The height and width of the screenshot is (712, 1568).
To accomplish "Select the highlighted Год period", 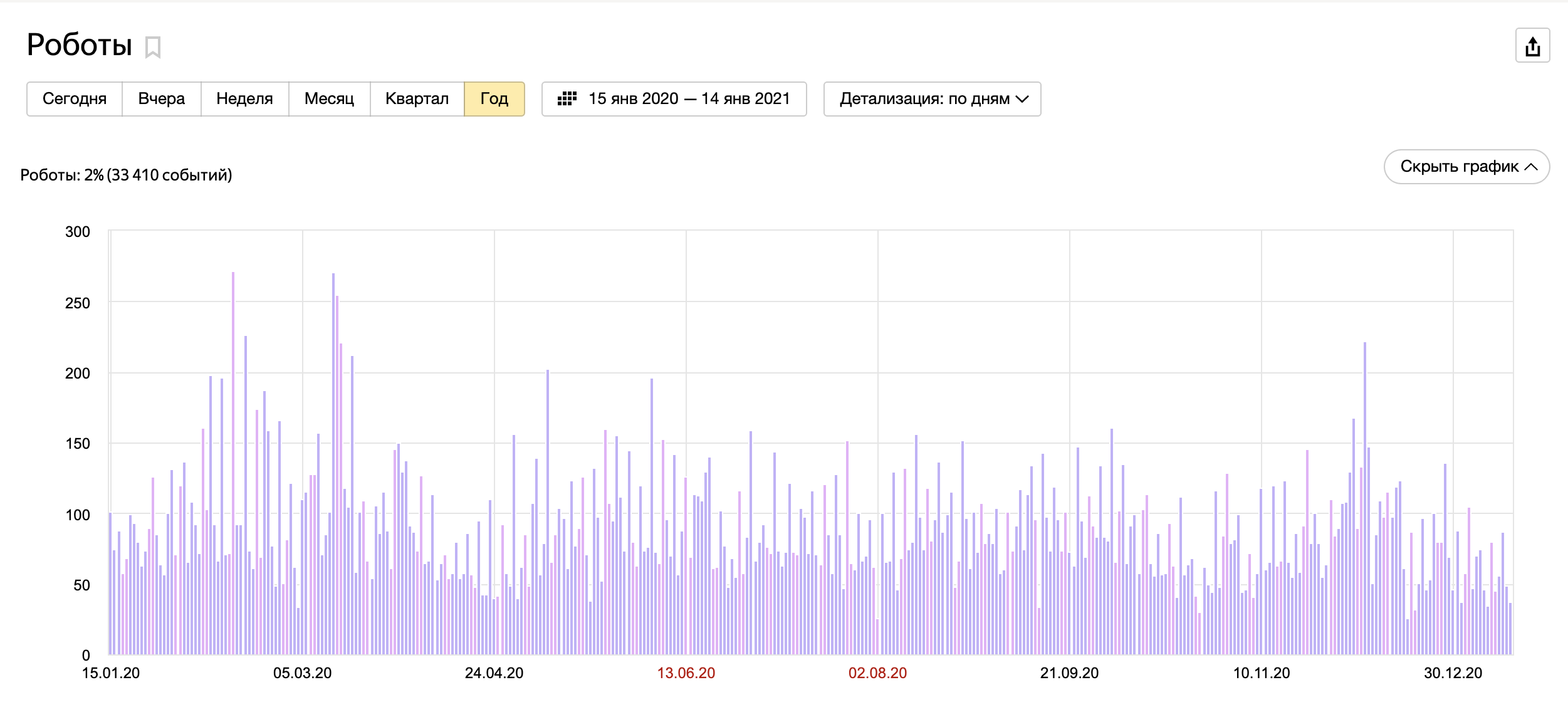I will pos(494,99).
